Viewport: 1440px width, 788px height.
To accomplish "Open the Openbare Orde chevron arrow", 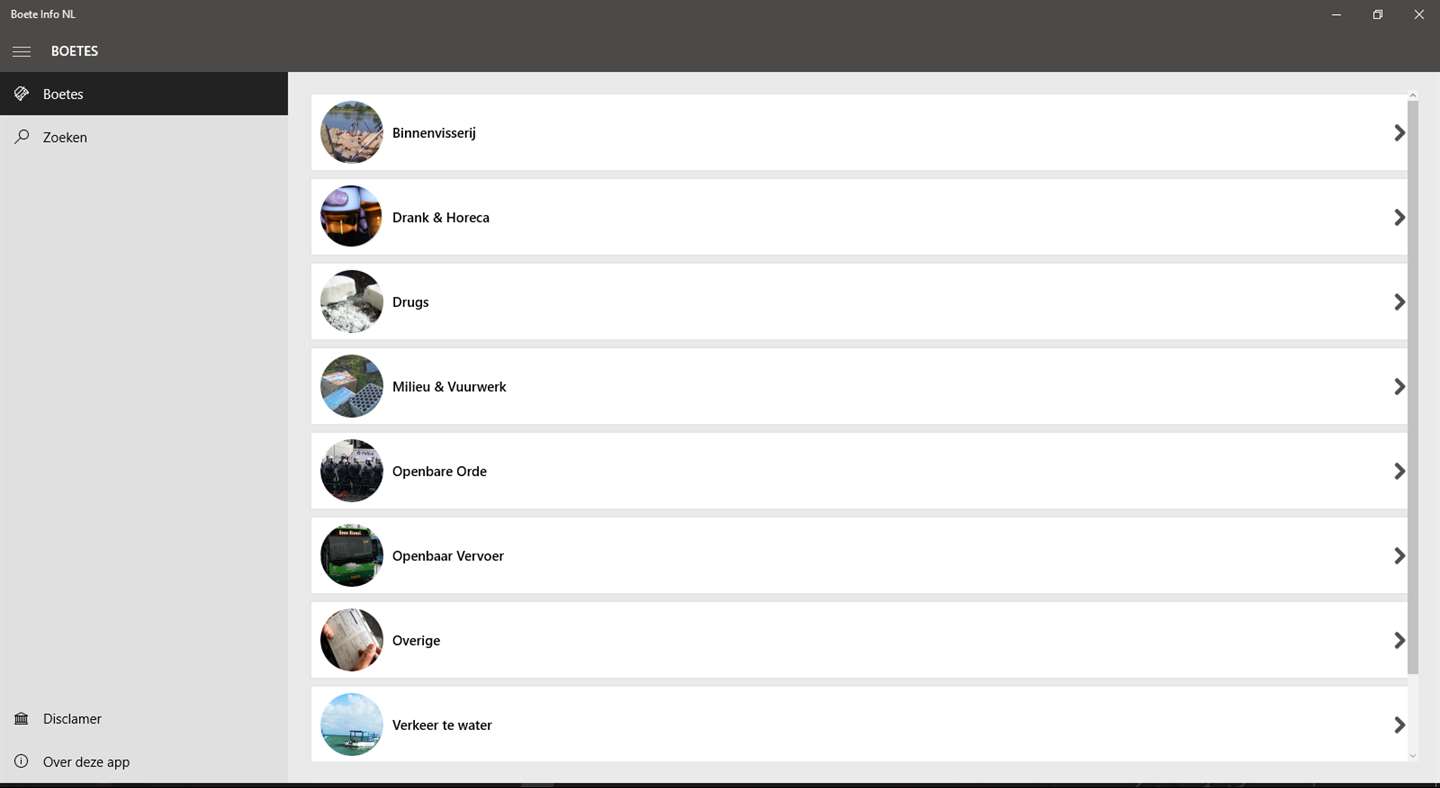I will click(1399, 471).
